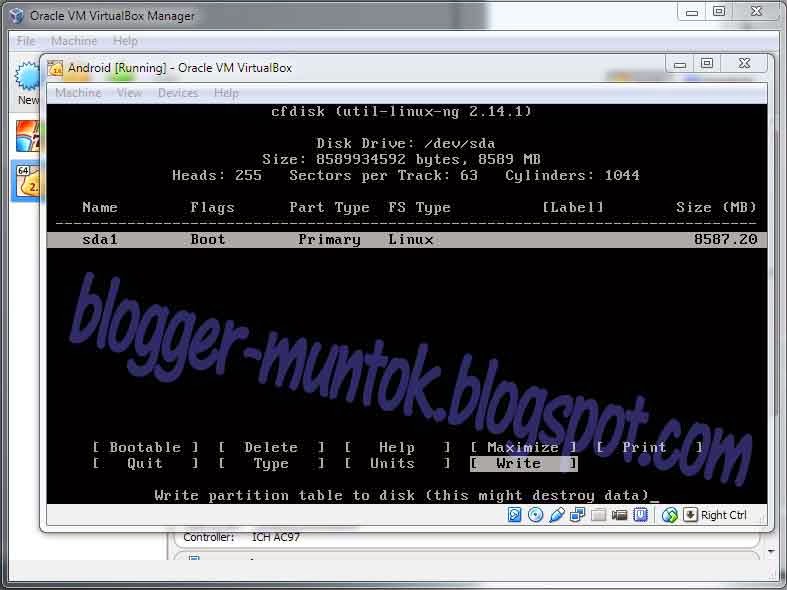Click the 'Disk Drive: /dev/sda' text
This screenshot has height=590, width=787.
(406, 143)
